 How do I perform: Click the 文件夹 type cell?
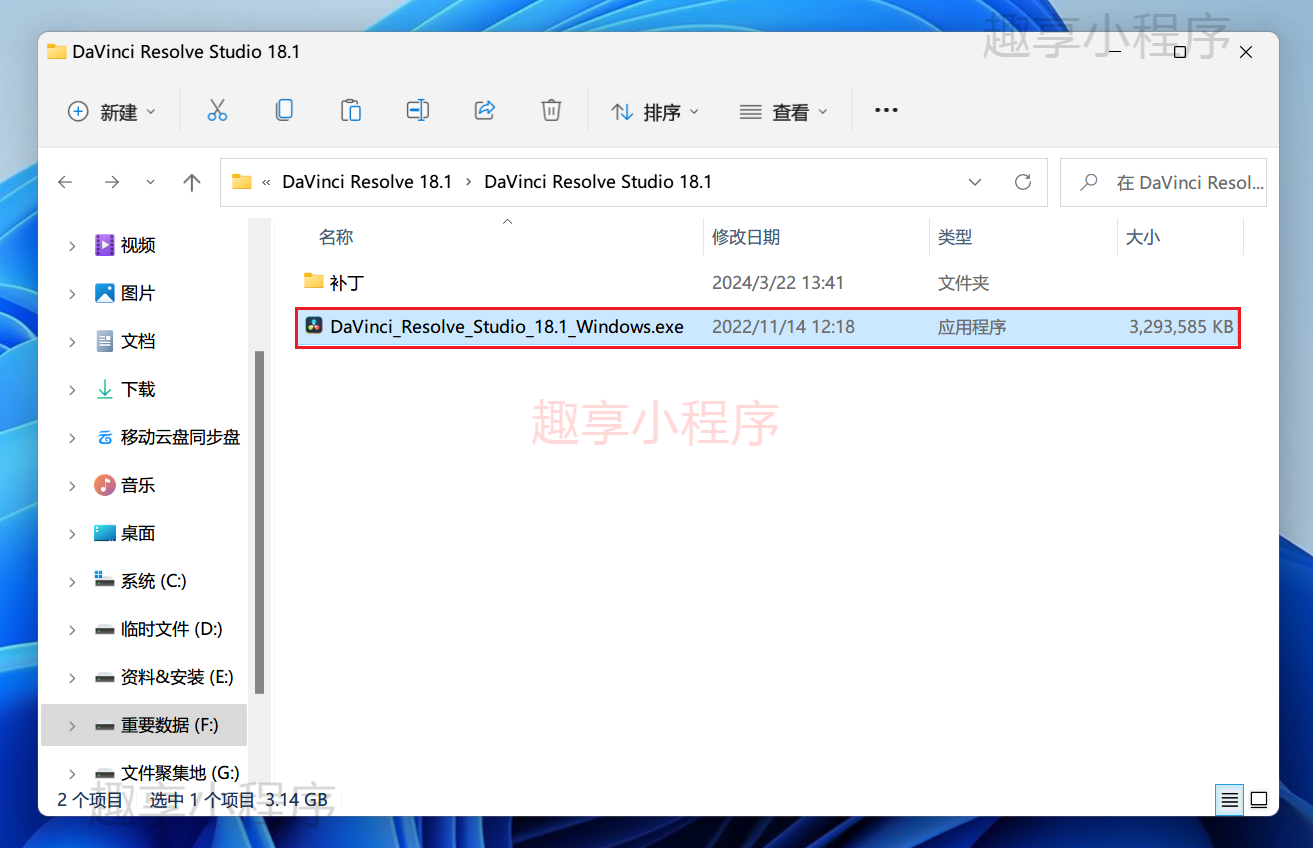pyautogui.click(x=963, y=283)
